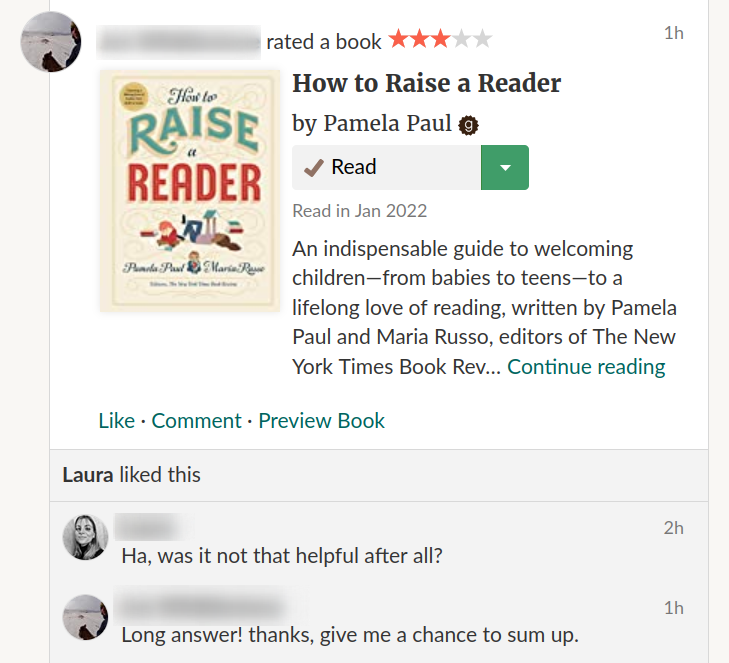
Task: Open the How to Raise a Reader cover
Action: click(x=190, y=190)
